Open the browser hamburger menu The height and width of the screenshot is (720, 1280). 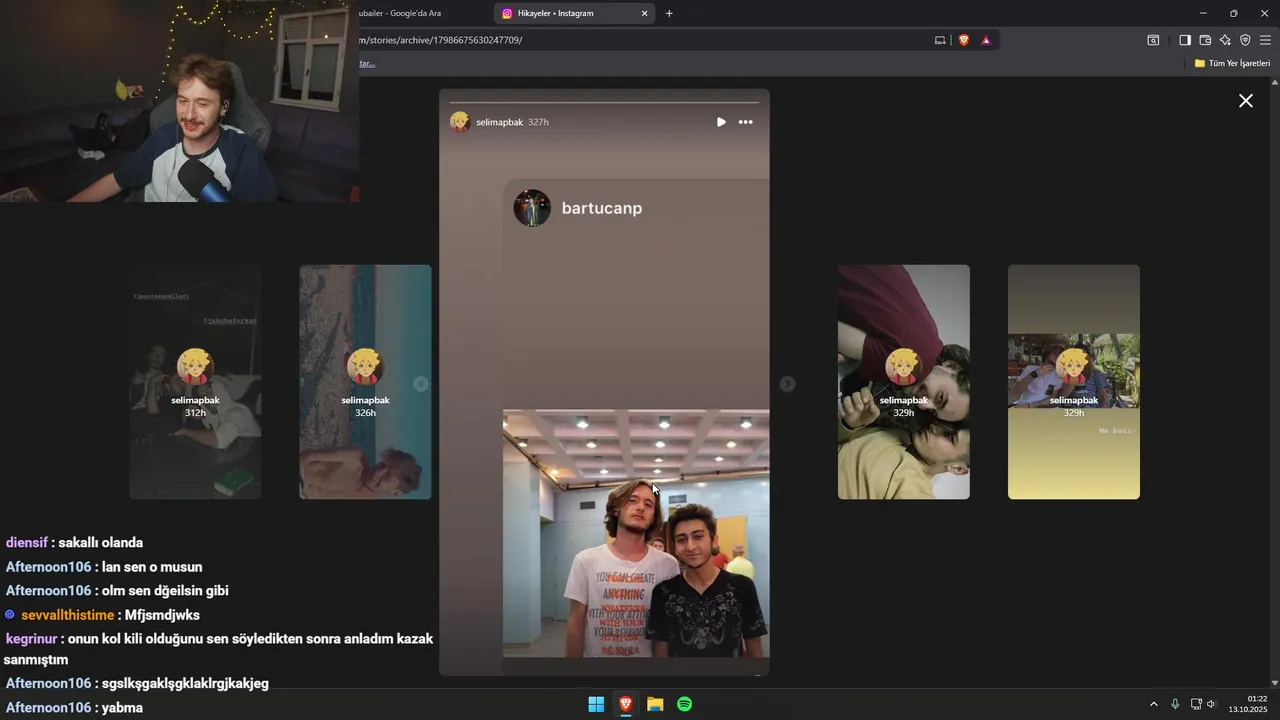click(x=1265, y=40)
